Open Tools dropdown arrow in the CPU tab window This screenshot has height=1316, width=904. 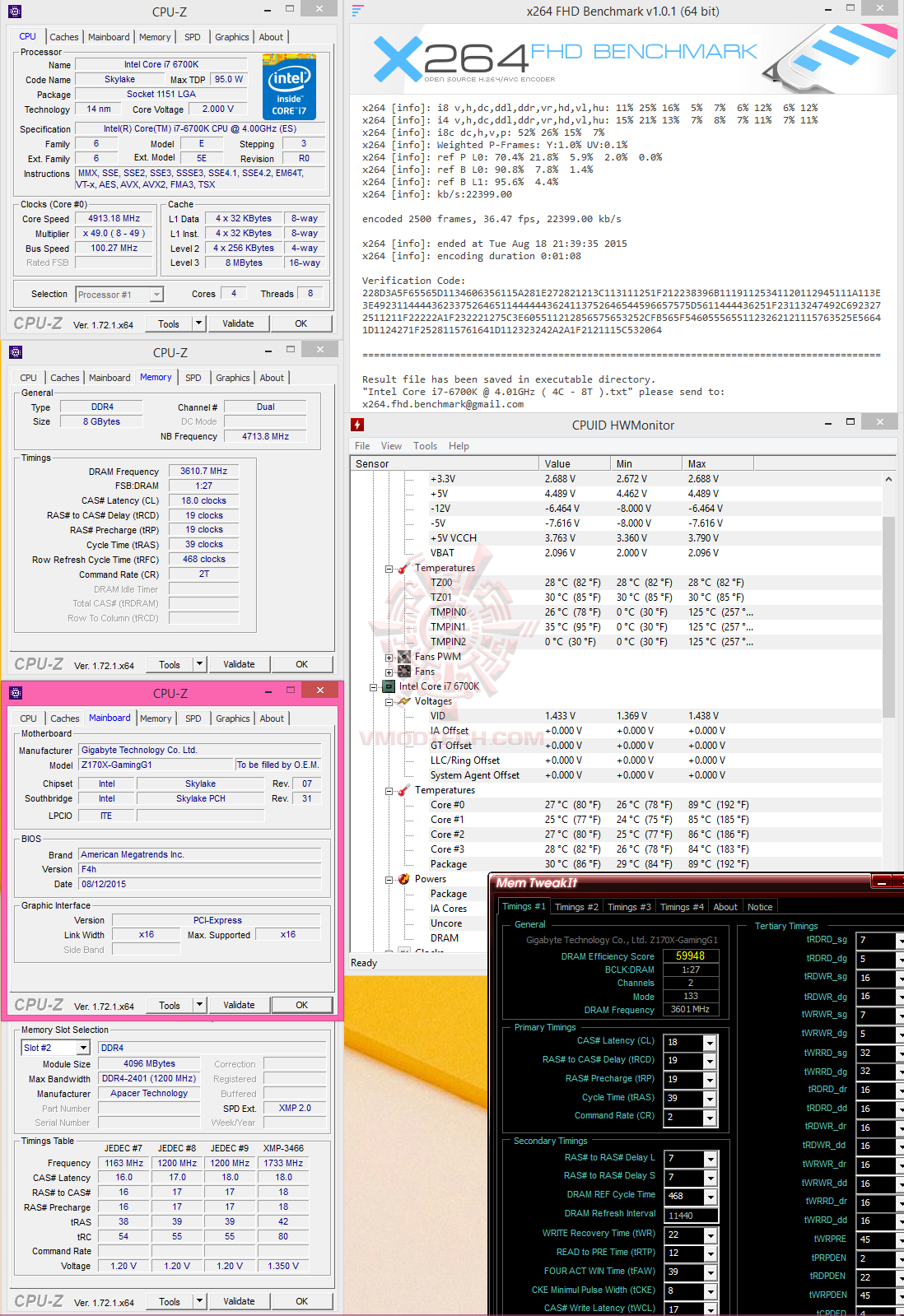click(198, 323)
